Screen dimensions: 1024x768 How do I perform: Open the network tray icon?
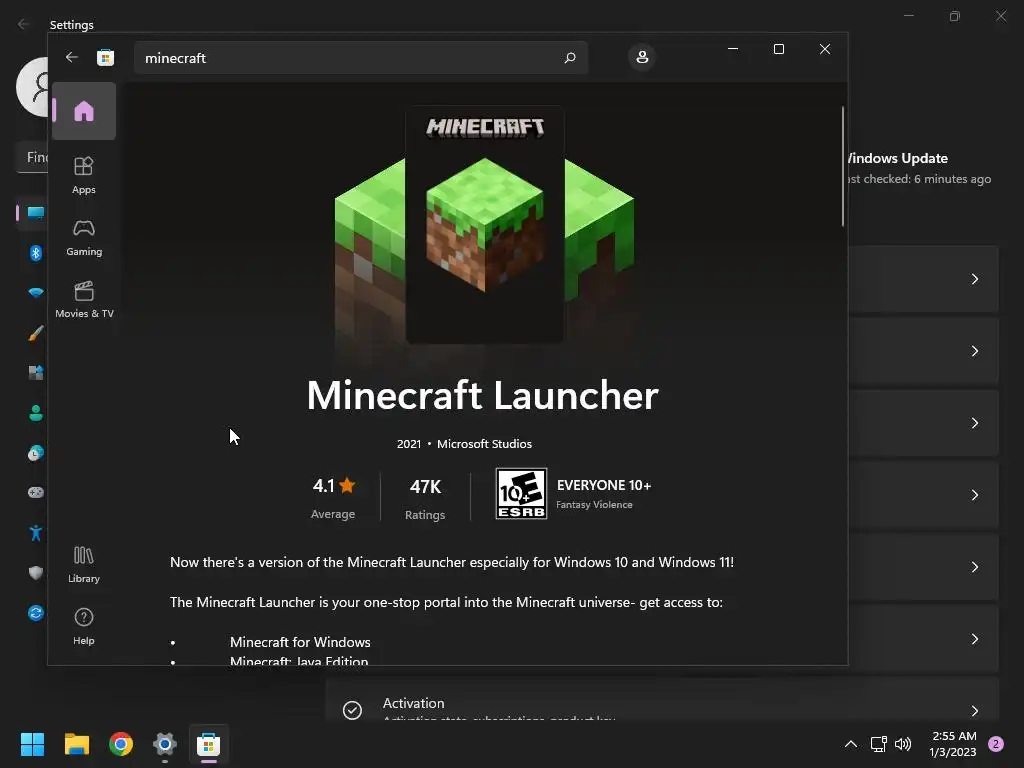[x=878, y=744]
